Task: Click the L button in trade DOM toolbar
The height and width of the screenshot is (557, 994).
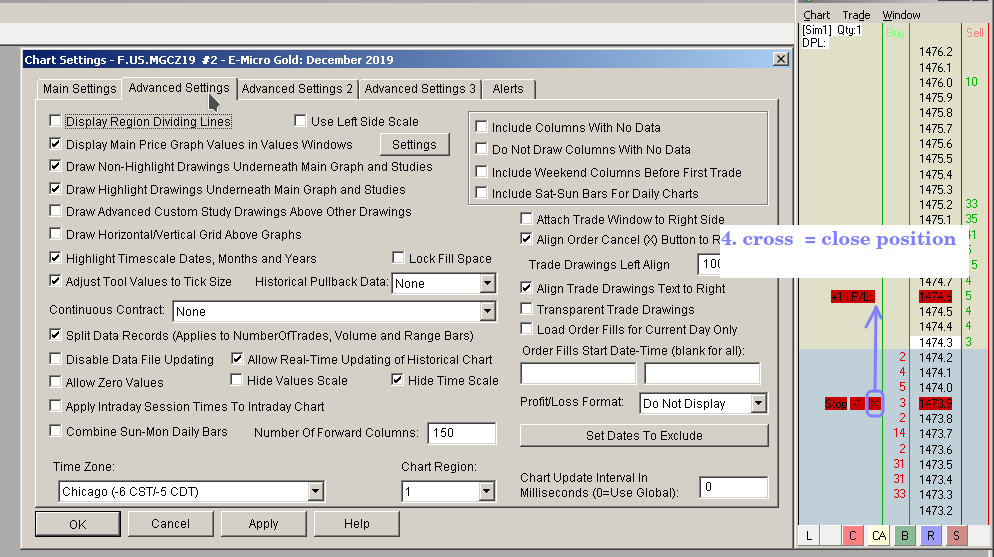Action: (808, 537)
